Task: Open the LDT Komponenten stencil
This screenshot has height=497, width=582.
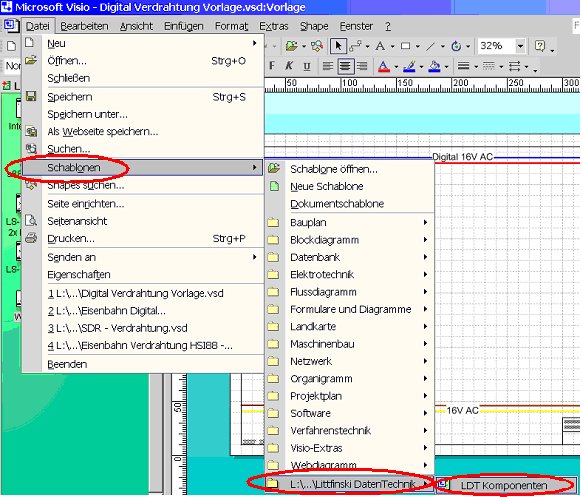Action: pyautogui.click(x=505, y=485)
